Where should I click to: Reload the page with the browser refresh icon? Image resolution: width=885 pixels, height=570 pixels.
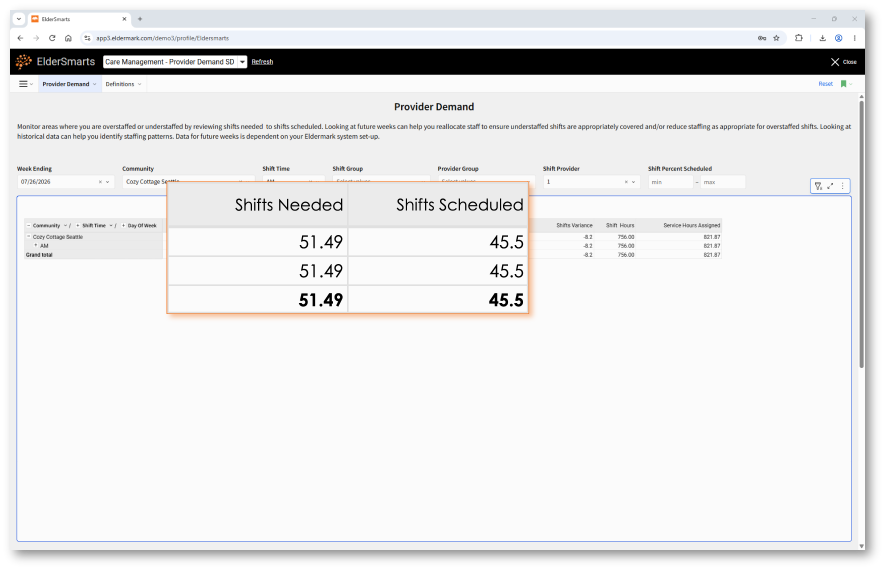click(52, 38)
